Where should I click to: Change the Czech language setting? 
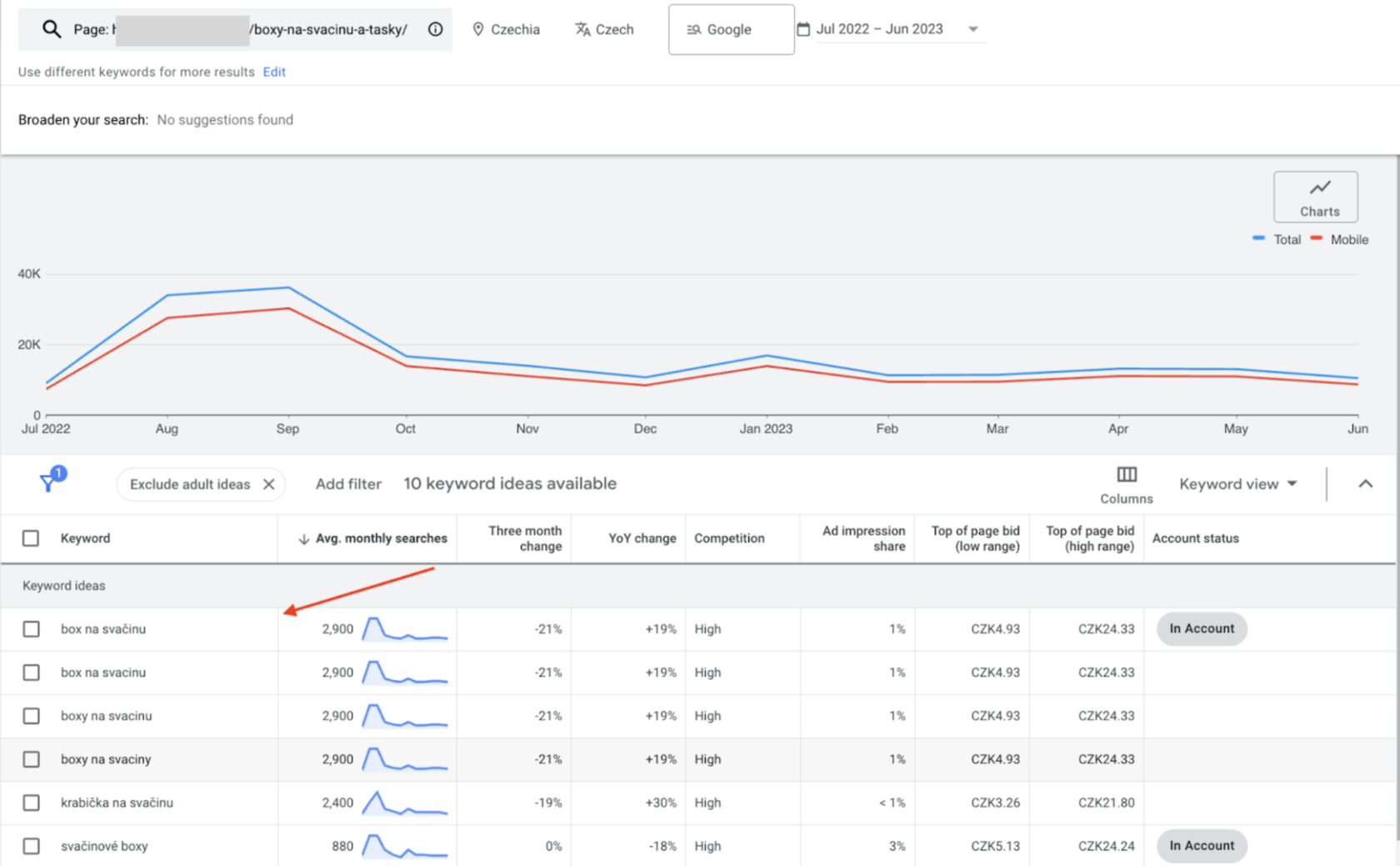(x=604, y=29)
